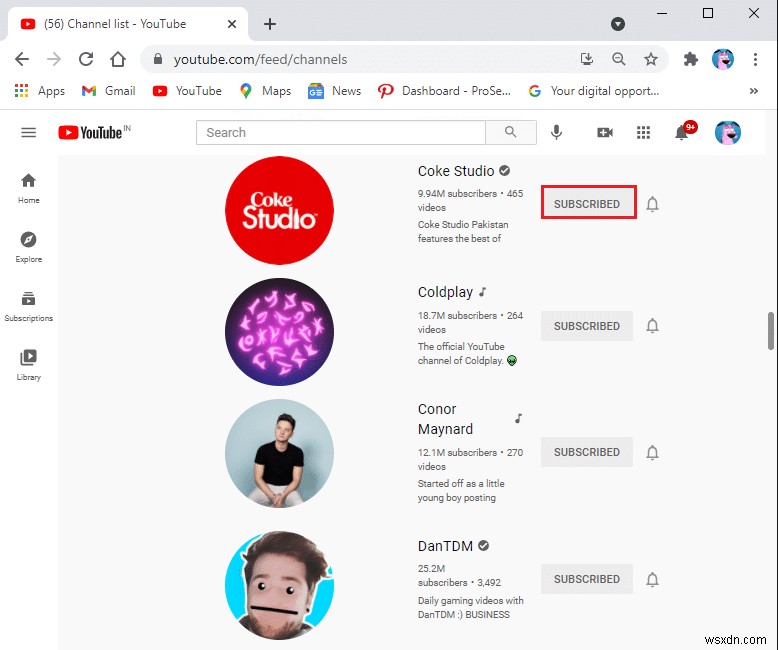Bookmark this page with the star icon
778x650 pixels.
click(650, 59)
